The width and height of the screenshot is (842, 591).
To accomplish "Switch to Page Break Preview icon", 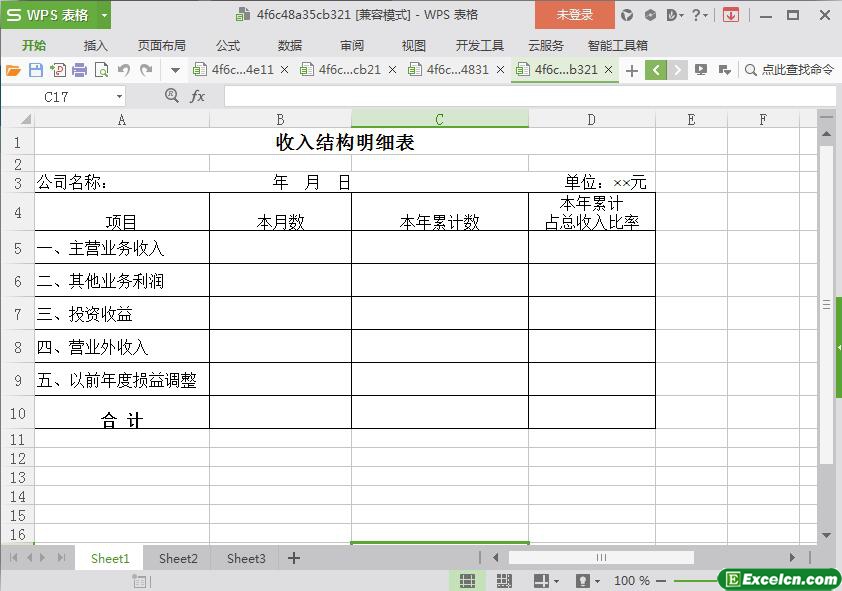I will coord(504,581).
